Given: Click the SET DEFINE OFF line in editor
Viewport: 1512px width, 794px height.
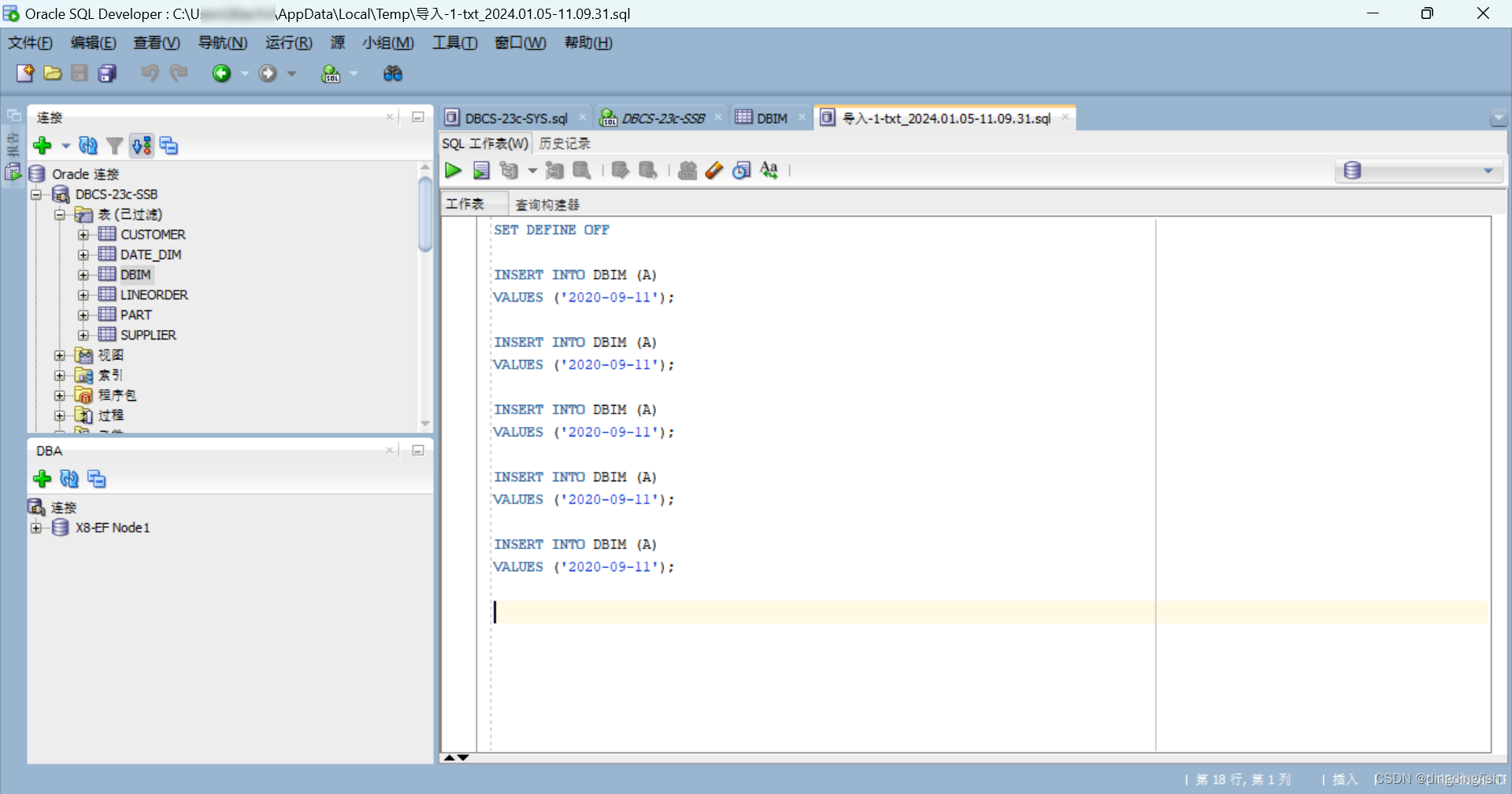Looking at the screenshot, I should click(x=551, y=230).
